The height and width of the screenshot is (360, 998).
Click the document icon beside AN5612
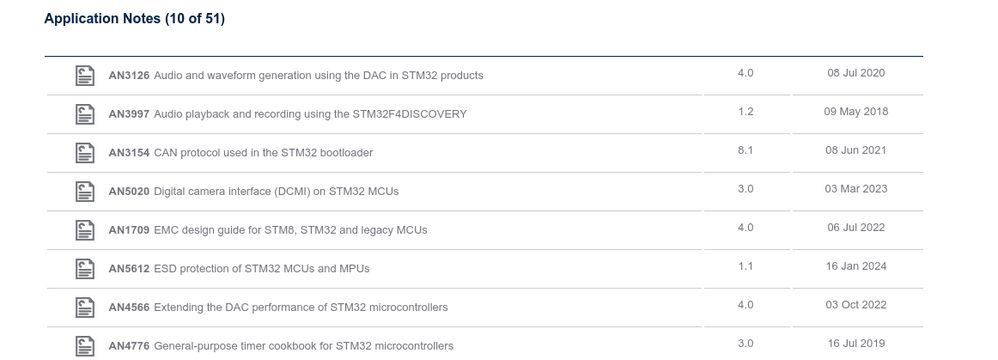85,269
